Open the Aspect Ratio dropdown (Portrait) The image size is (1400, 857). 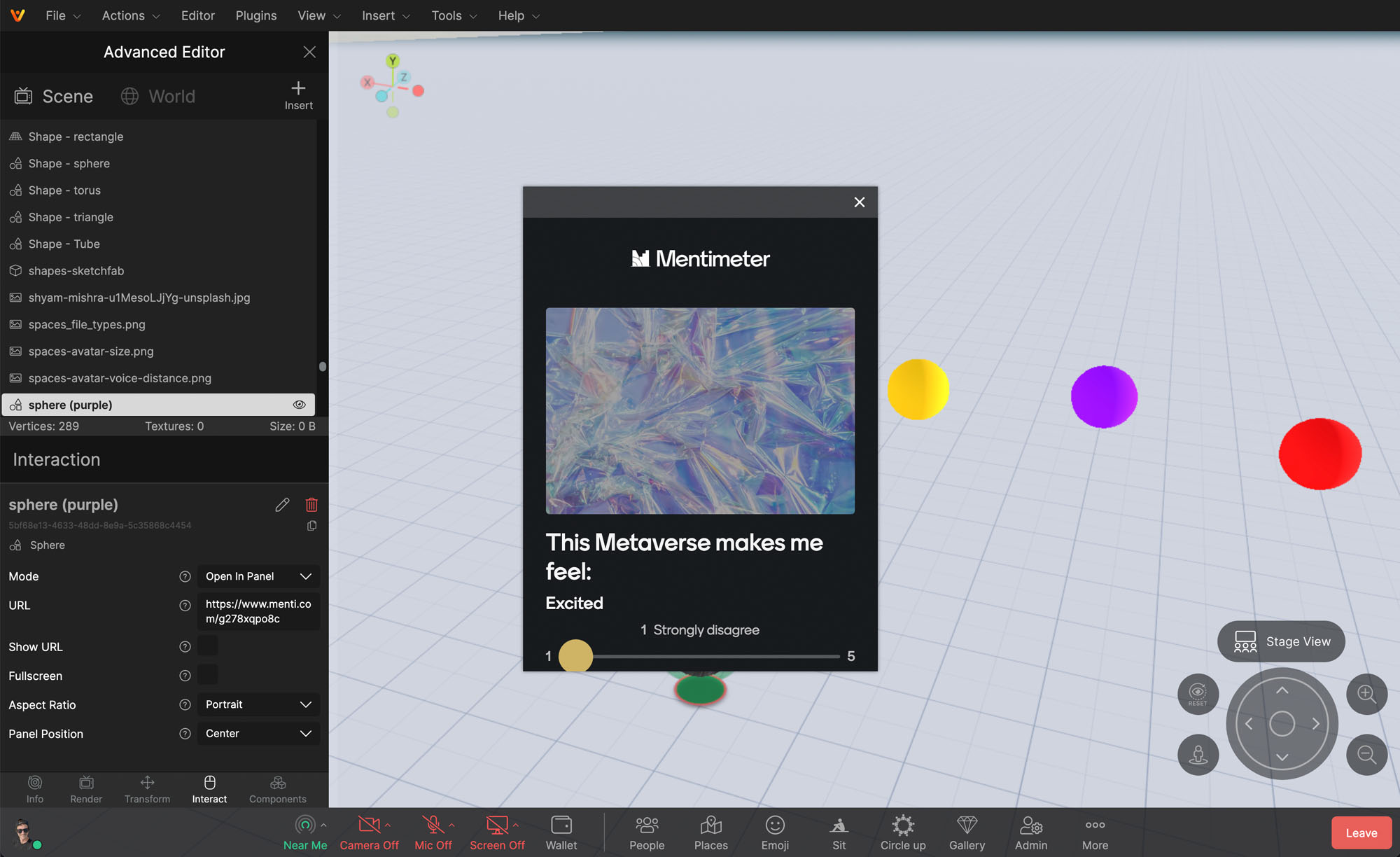258,704
